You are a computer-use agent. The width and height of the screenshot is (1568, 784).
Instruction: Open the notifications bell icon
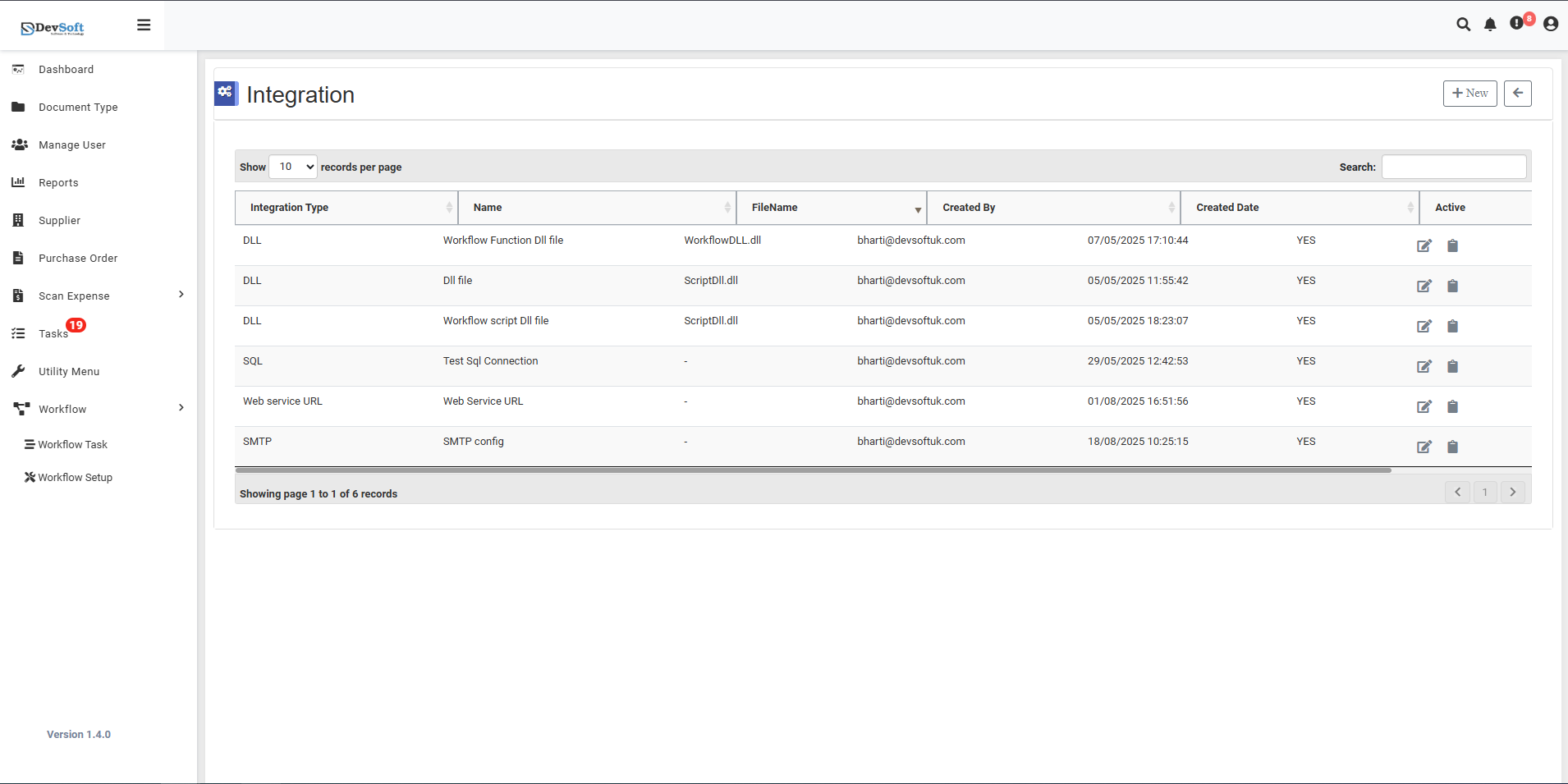point(1490,25)
